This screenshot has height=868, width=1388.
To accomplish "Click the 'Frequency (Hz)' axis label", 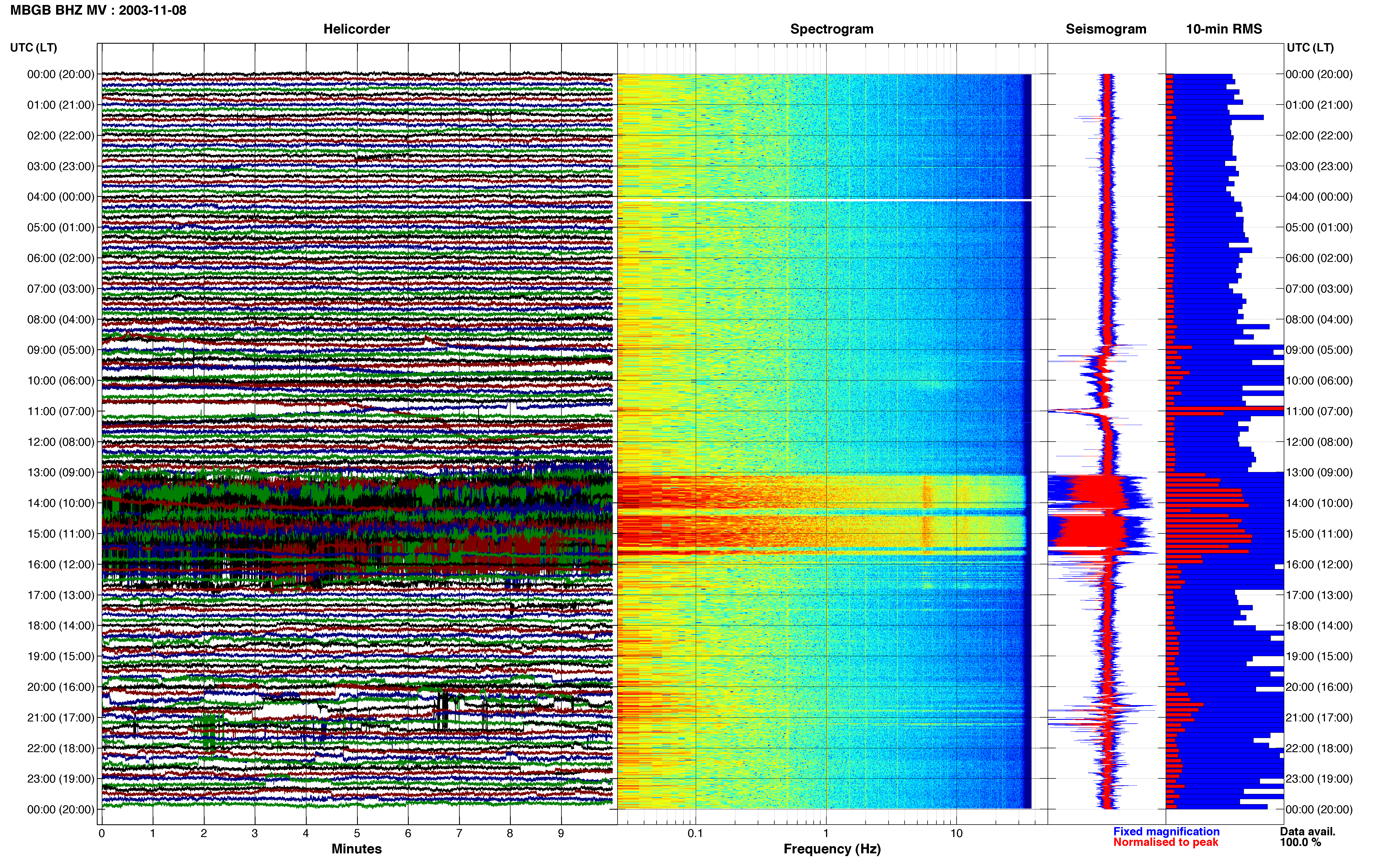I will click(x=832, y=849).
